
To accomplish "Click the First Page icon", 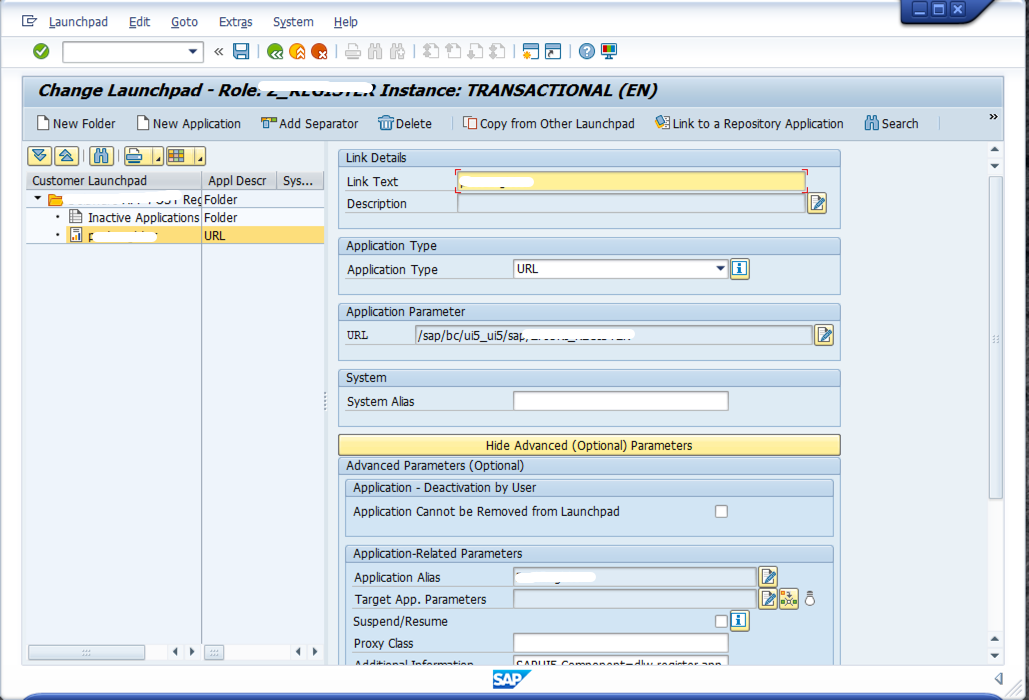I will [431, 51].
